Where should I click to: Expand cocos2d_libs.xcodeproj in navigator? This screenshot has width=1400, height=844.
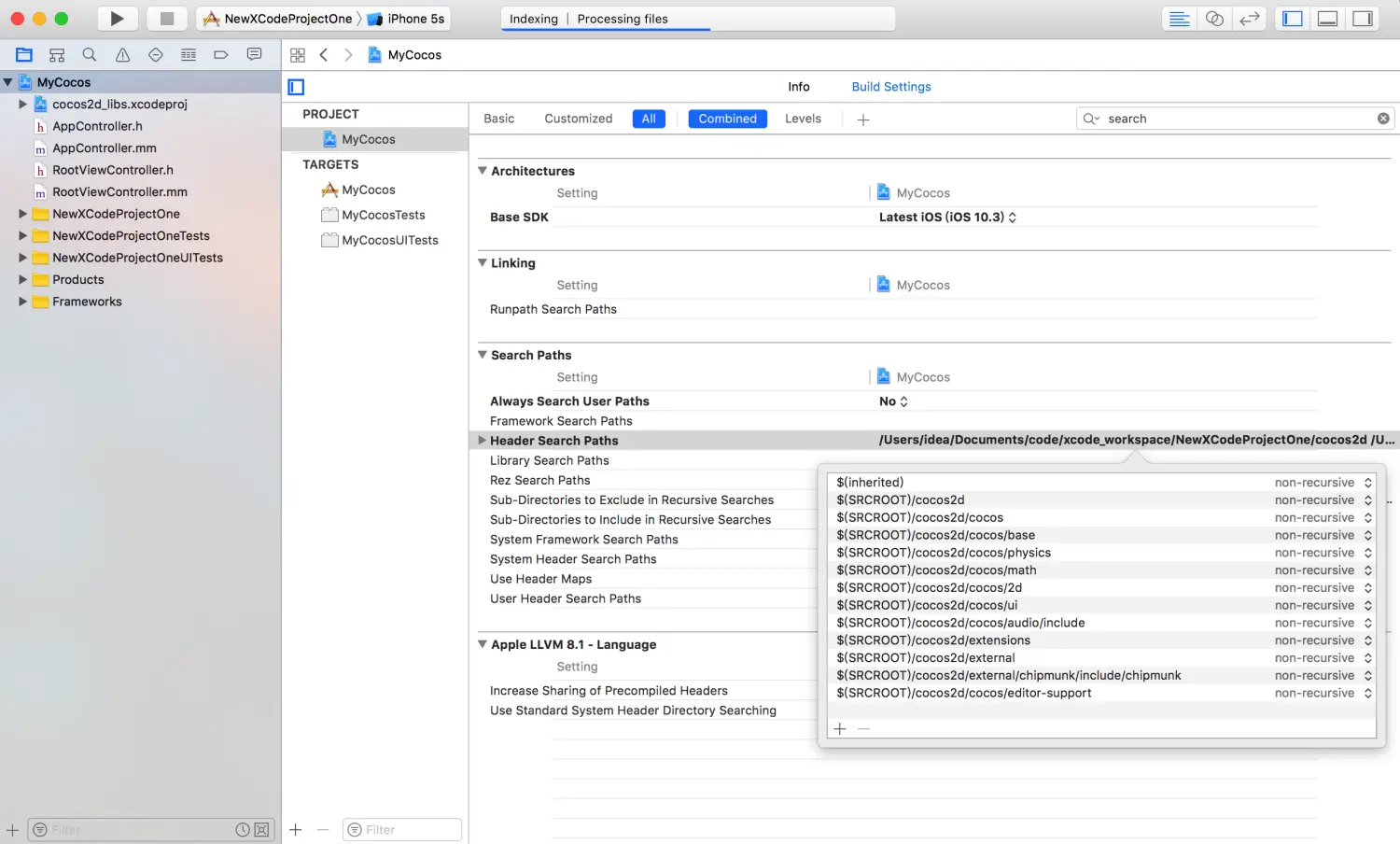coord(23,104)
